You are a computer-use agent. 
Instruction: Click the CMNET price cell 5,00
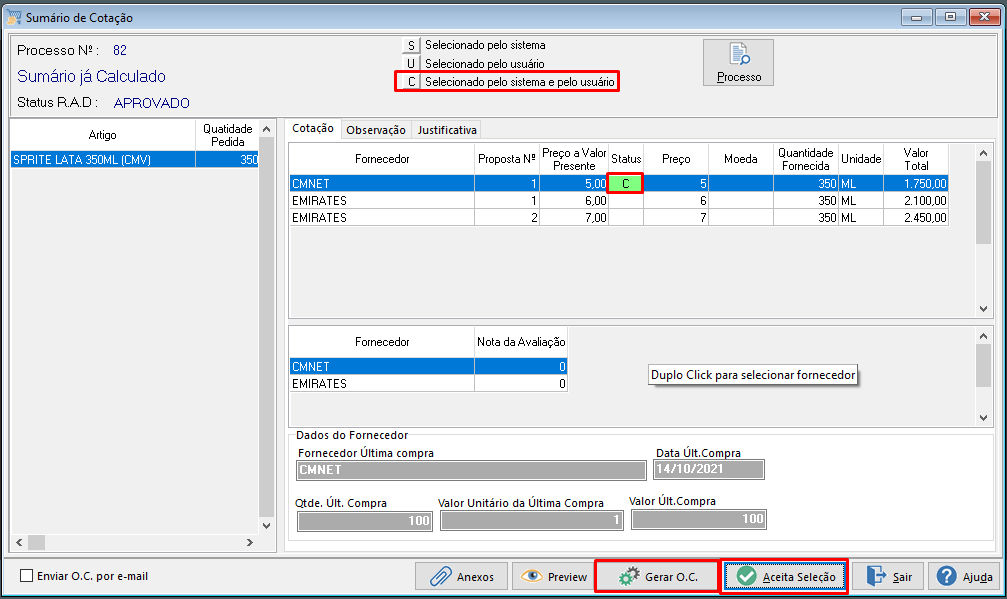[x=574, y=183]
